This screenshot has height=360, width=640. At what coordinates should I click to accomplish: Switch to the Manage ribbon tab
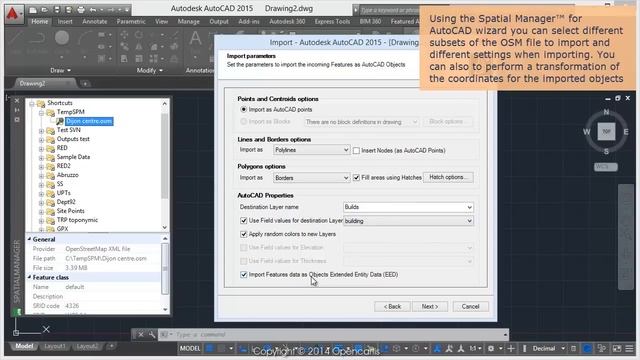(188, 21)
